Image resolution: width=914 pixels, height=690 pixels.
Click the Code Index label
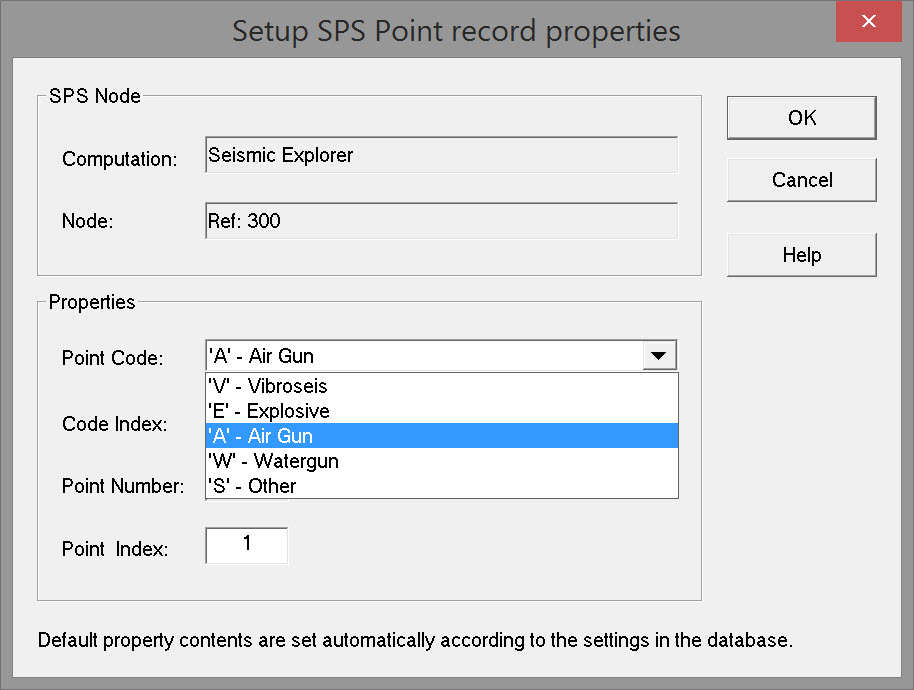click(114, 424)
